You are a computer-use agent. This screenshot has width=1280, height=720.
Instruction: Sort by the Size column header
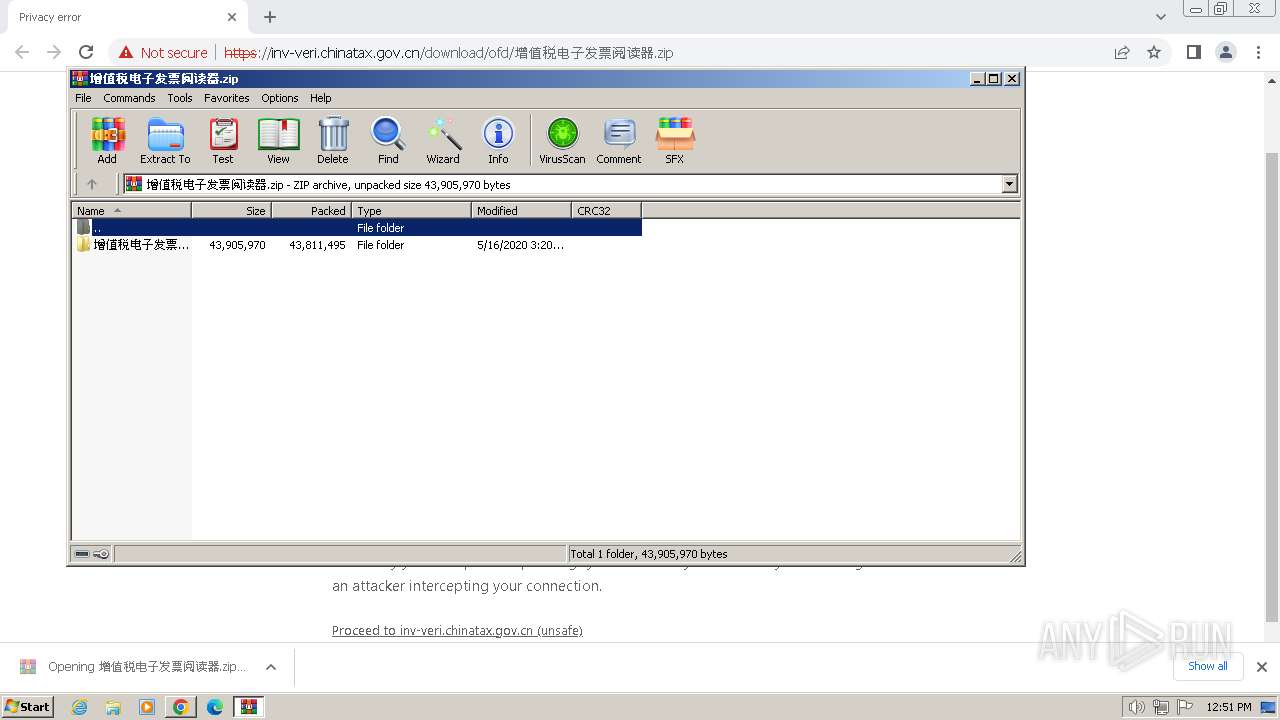pos(231,210)
